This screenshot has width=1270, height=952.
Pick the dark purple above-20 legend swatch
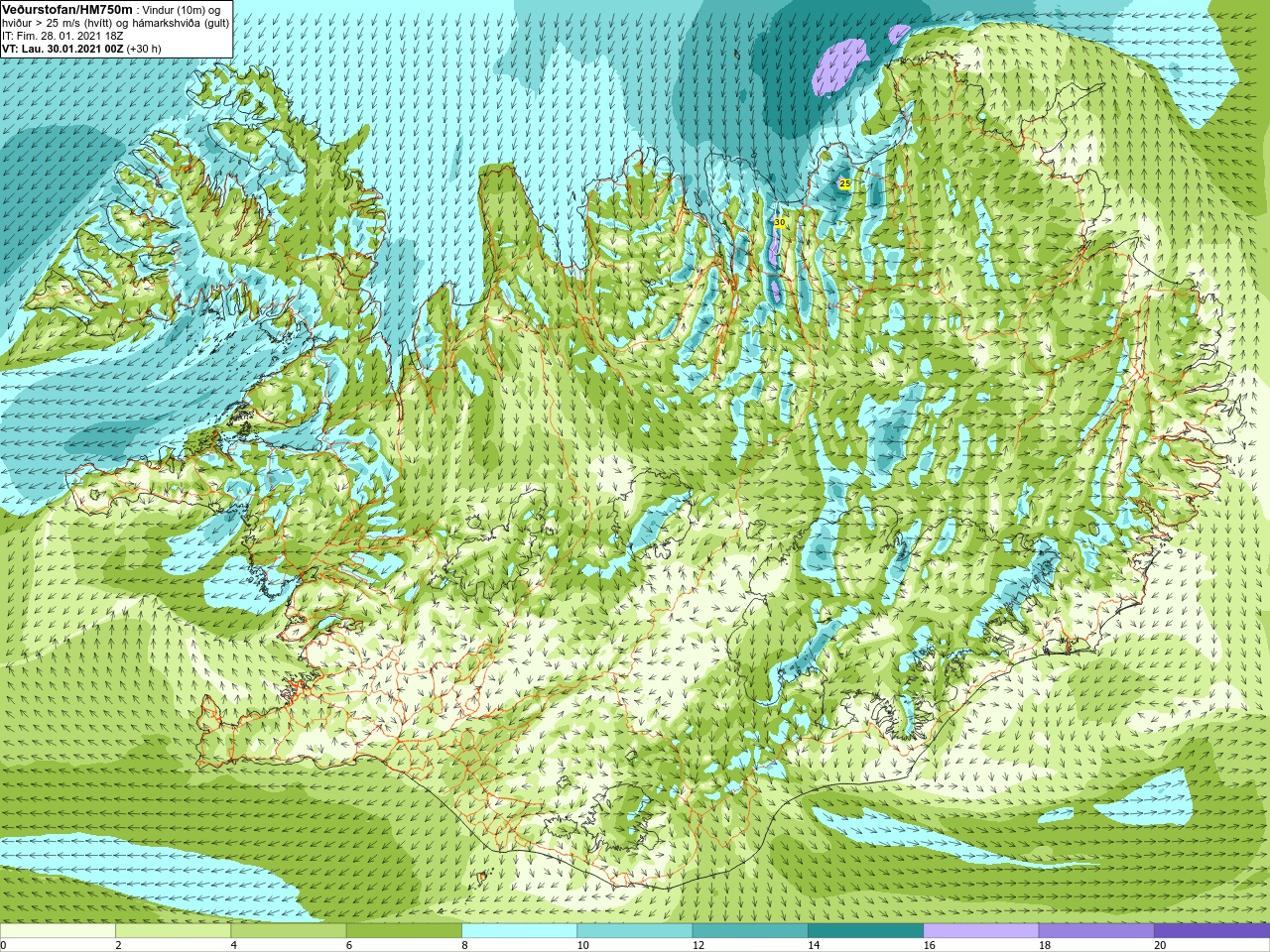(1211, 931)
